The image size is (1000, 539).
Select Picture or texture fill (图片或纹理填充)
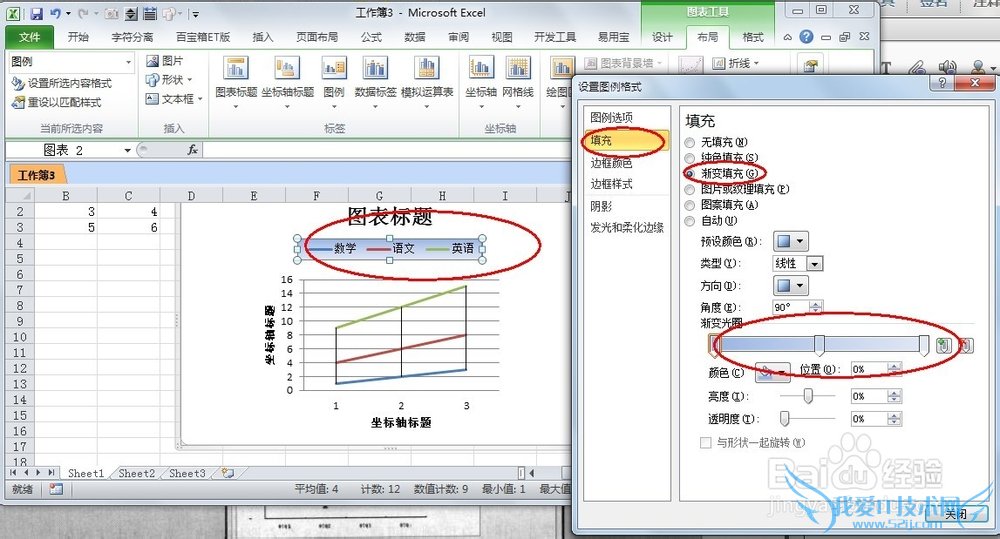coord(689,189)
